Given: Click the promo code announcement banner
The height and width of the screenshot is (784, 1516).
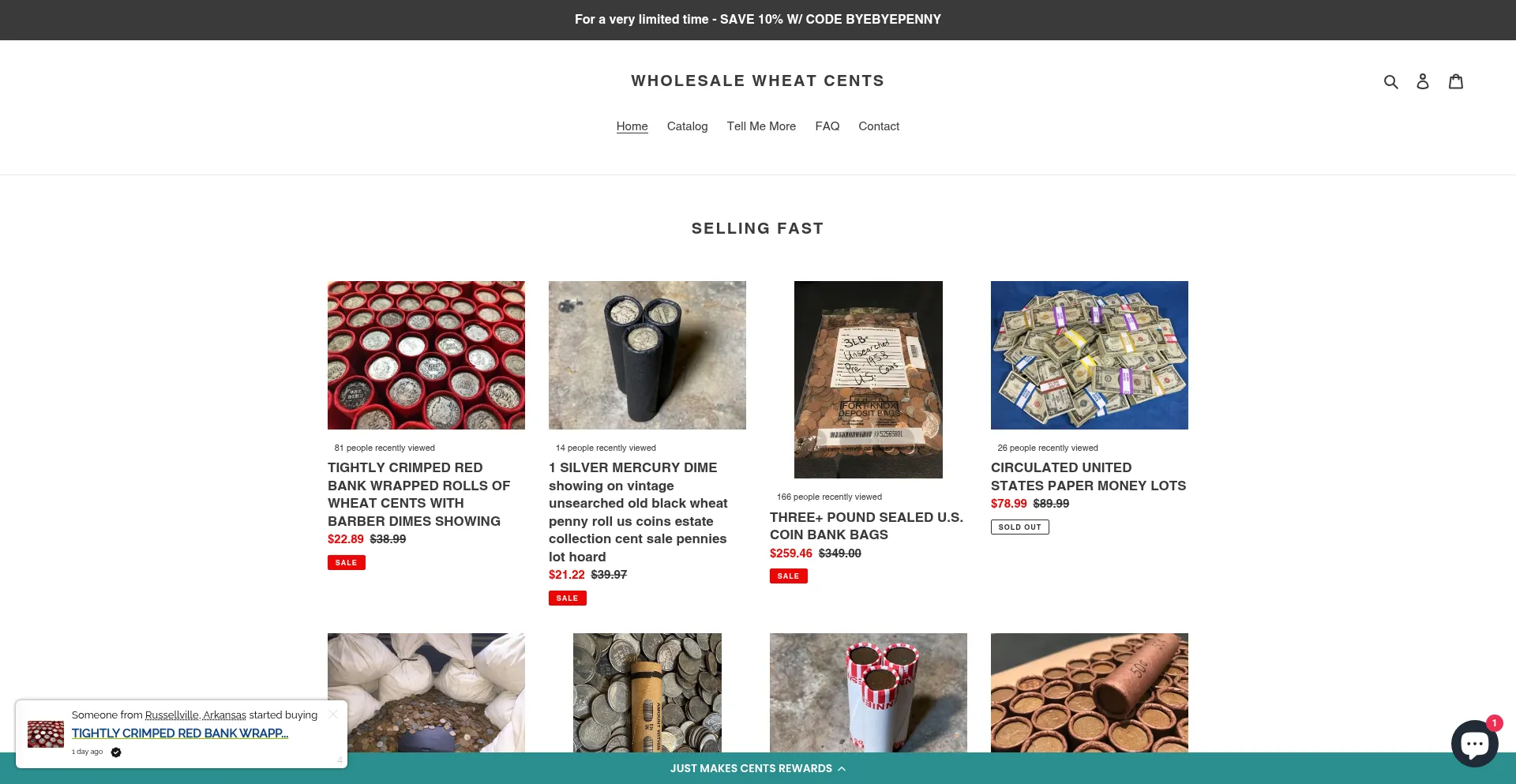Looking at the screenshot, I should 758,20.
